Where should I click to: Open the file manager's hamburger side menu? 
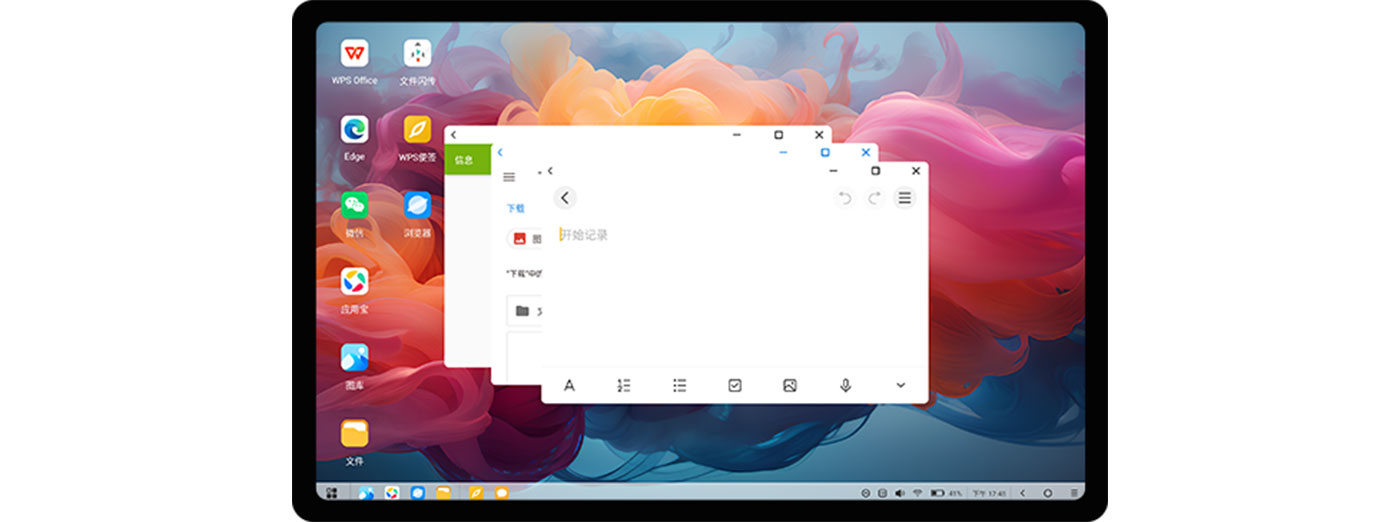coord(509,177)
